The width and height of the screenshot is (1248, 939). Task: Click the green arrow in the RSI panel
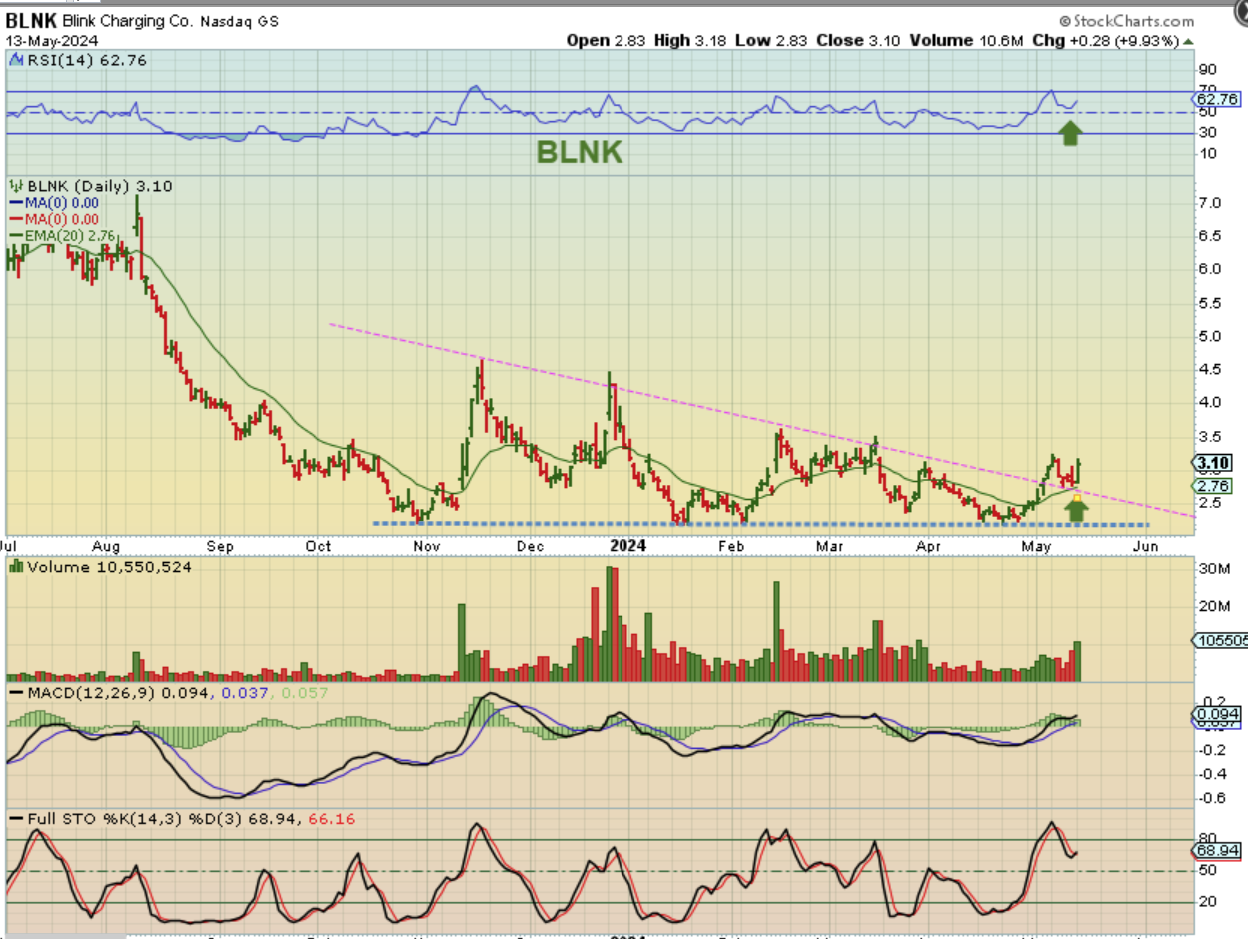tap(1070, 133)
